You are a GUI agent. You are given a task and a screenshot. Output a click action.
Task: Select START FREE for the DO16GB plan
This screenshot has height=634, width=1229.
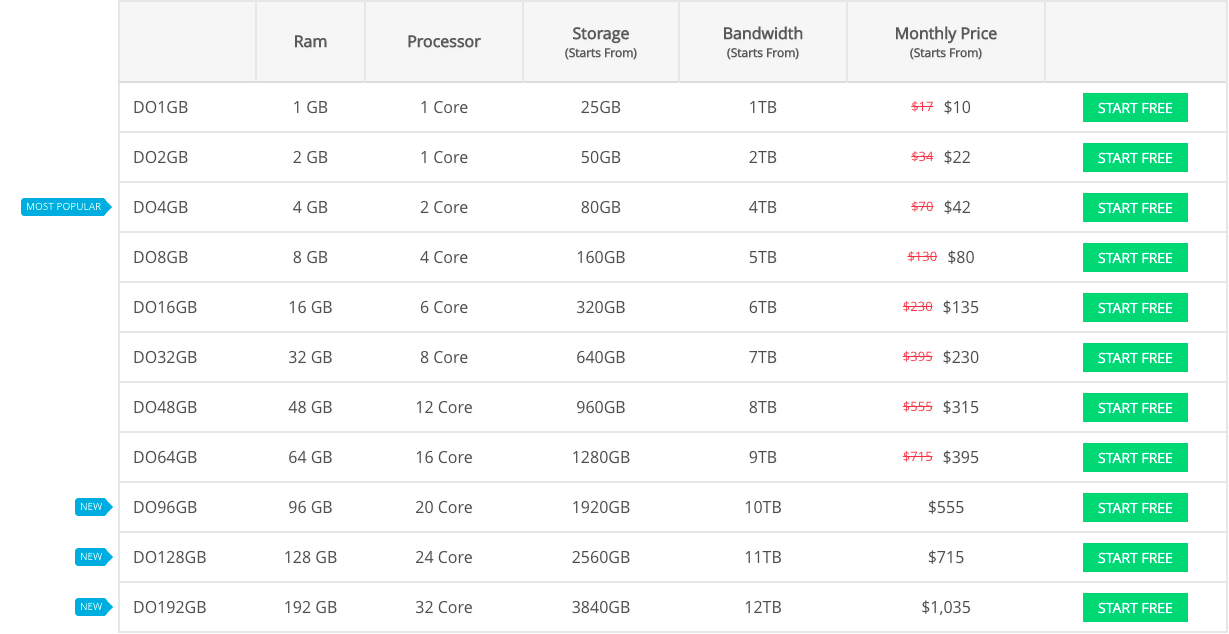click(1135, 308)
